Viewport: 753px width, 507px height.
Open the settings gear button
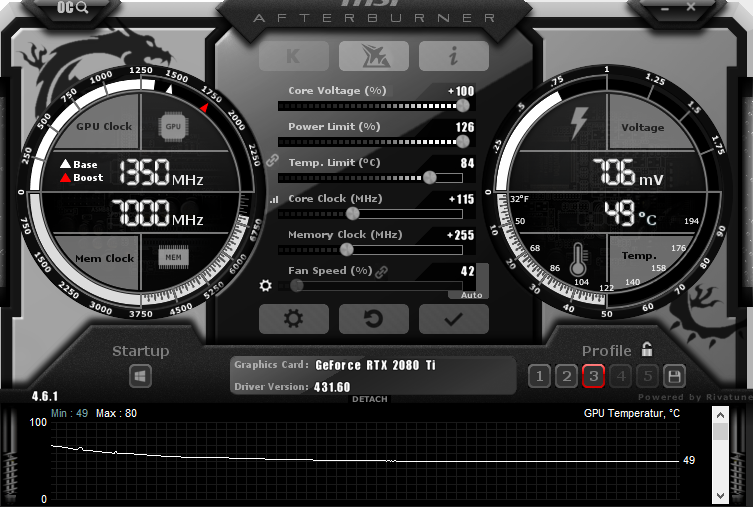[x=293, y=319]
